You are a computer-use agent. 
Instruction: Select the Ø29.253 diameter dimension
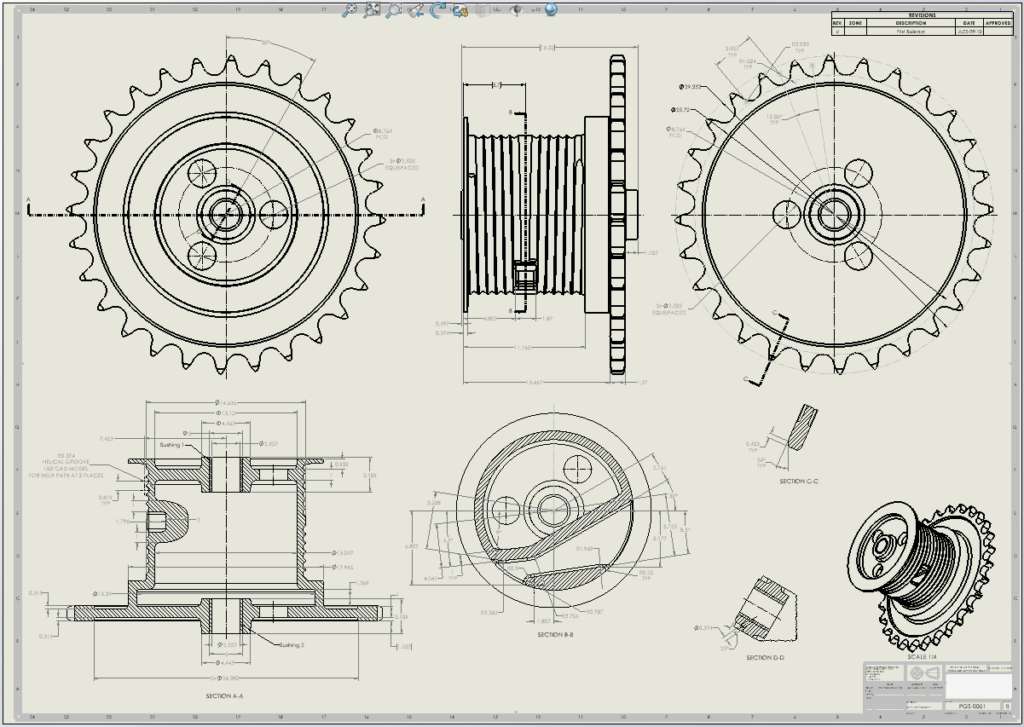click(690, 86)
